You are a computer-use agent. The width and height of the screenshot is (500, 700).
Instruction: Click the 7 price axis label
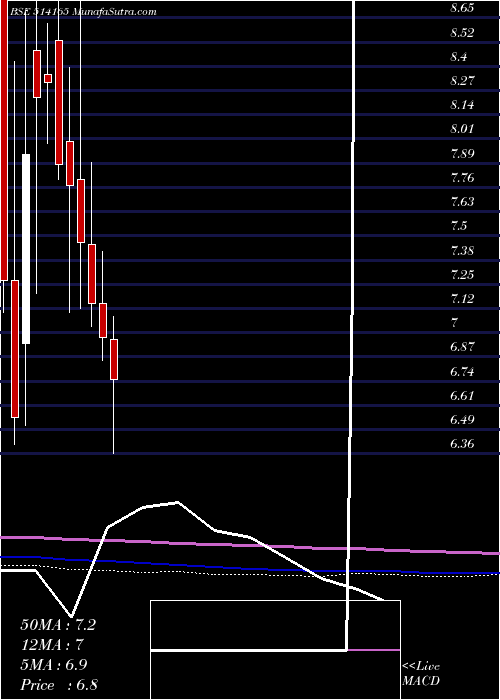coord(455,323)
